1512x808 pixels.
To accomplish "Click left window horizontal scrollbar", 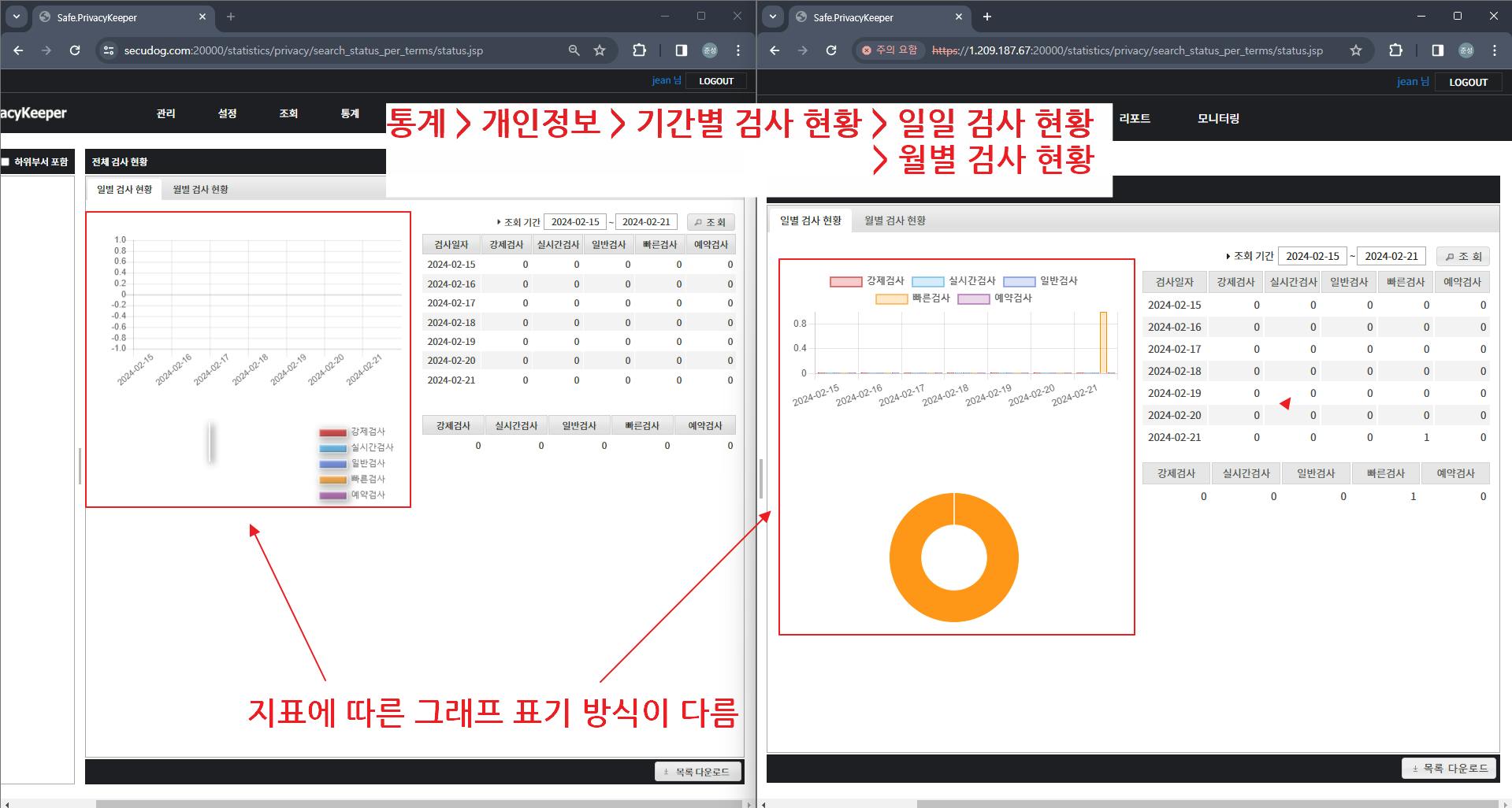I will 418,804.
